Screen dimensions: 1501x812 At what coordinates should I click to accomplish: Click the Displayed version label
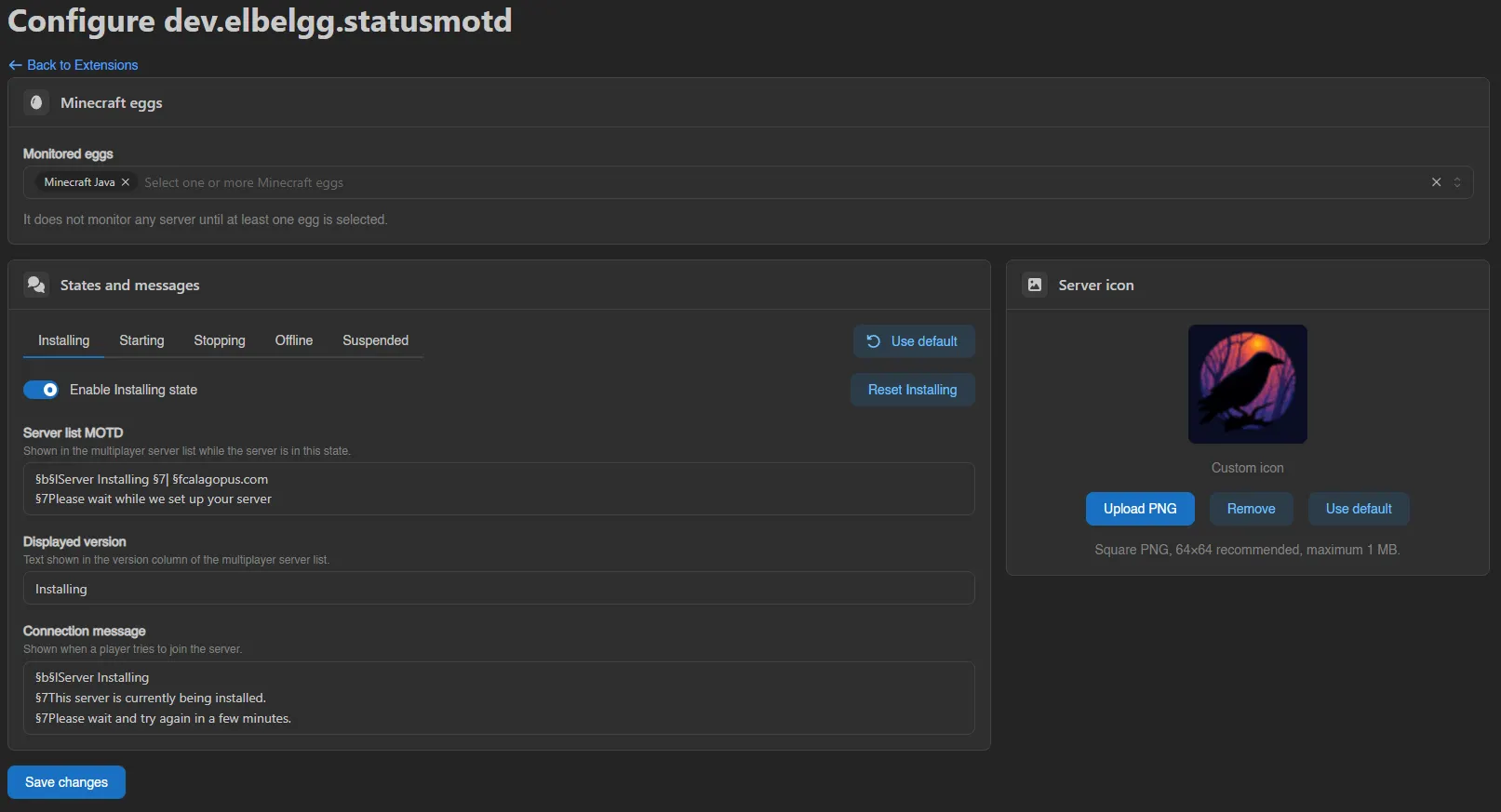[x=74, y=541]
